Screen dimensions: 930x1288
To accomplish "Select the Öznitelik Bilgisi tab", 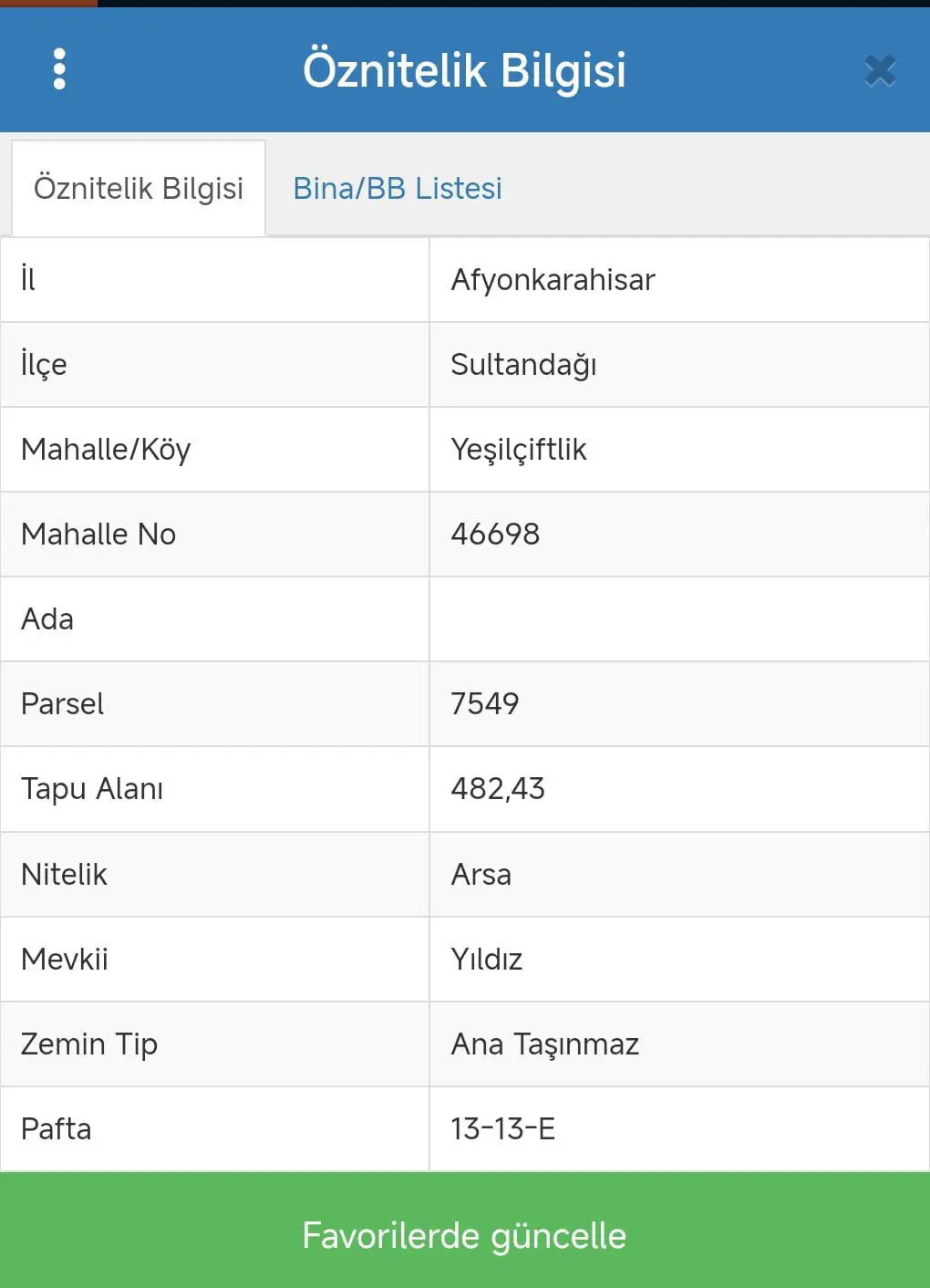I will pyautogui.click(x=139, y=188).
